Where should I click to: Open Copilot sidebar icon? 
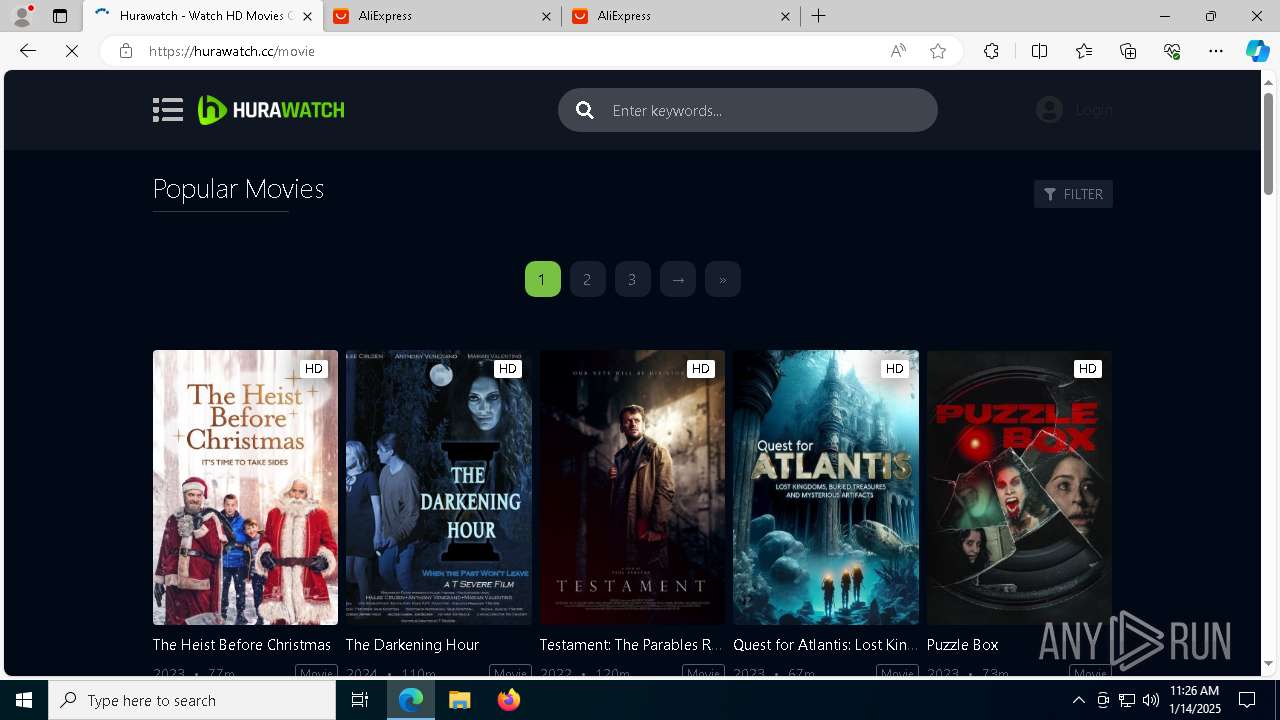[1257, 51]
